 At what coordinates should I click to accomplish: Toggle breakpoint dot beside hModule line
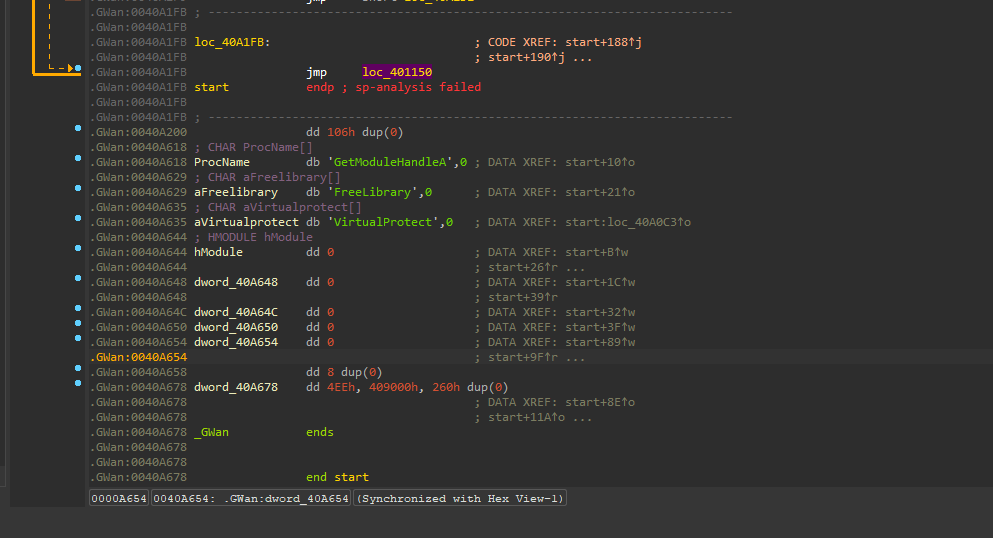click(78, 248)
